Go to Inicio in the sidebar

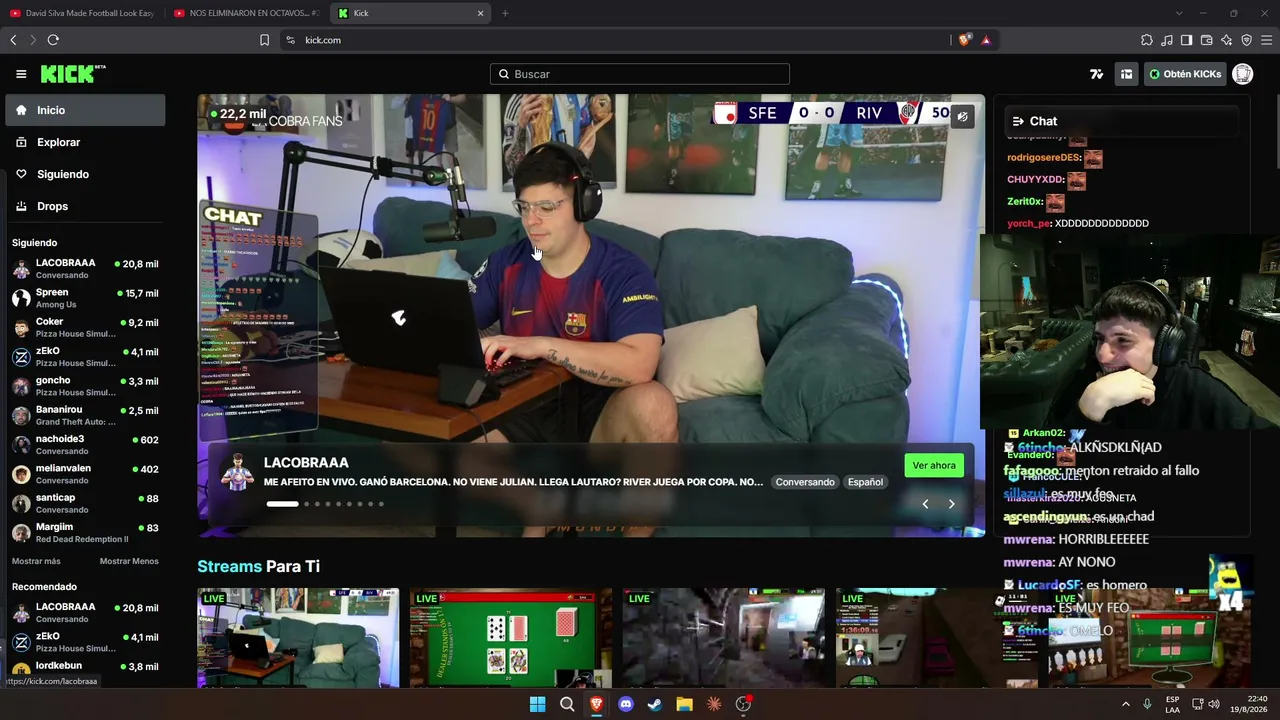[85, 110]
